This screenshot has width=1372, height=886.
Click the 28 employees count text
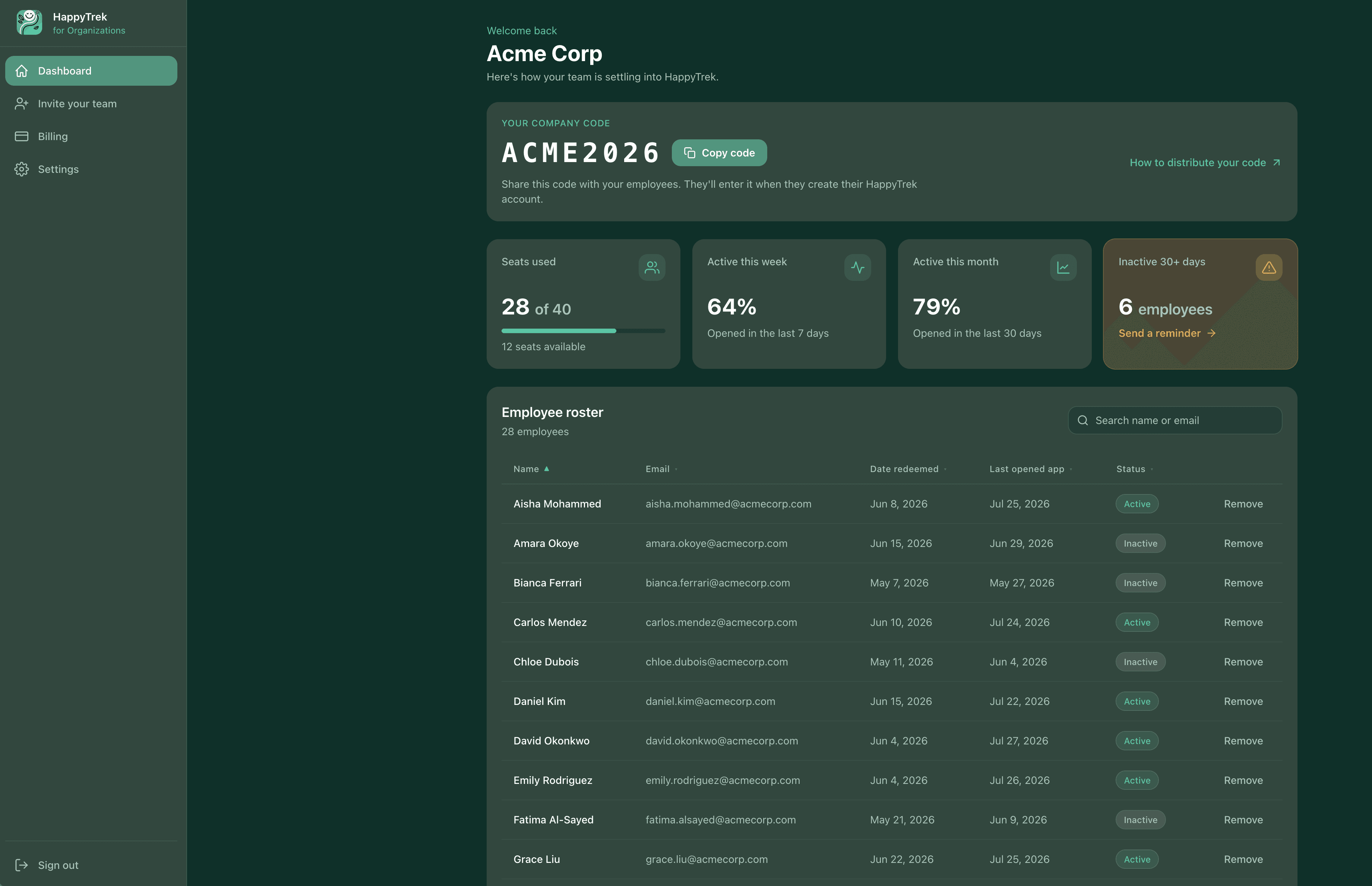tap(535, 431)
